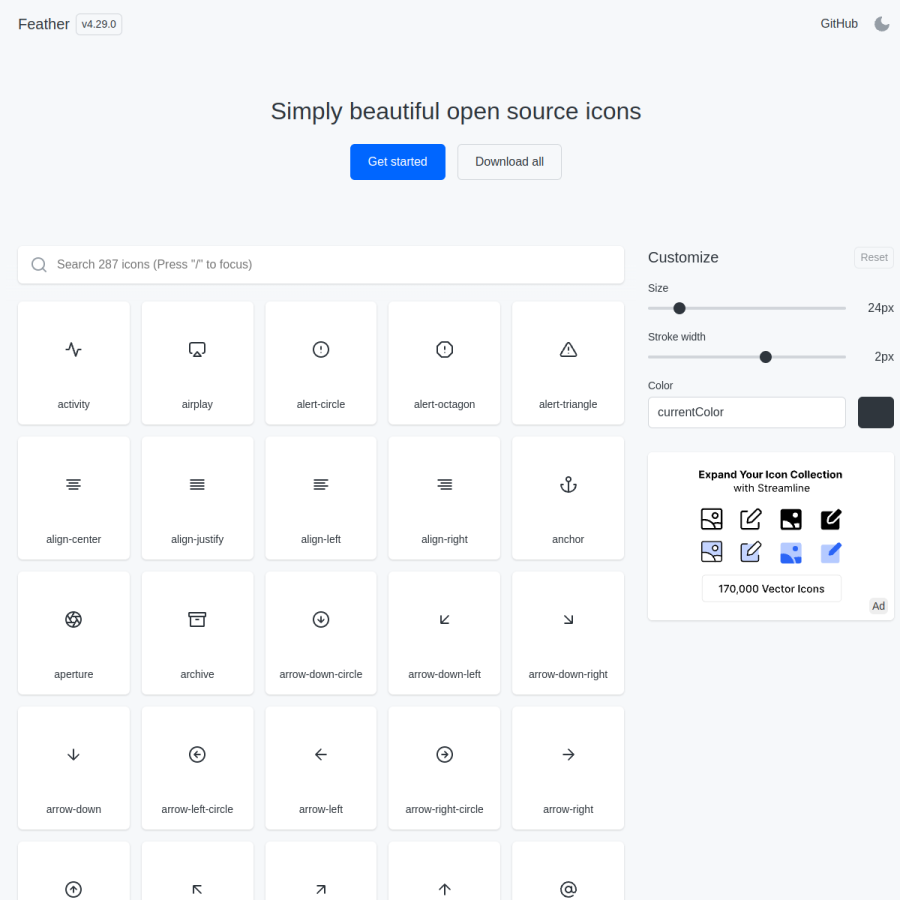Toggle dark mode with the moon icon

882,24
